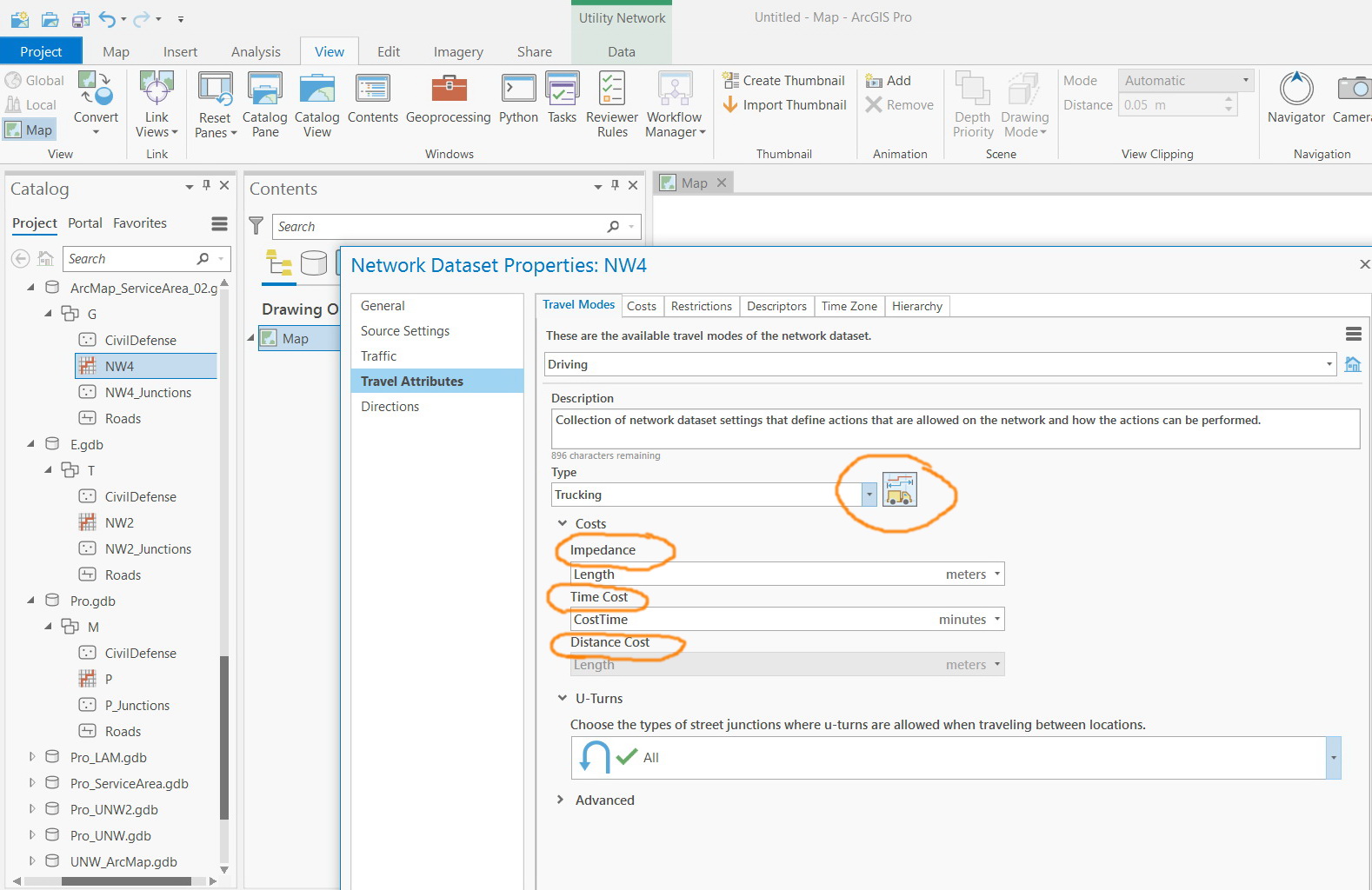1372x890 pixels.
Task: Collapse the U-Turns section
Action: click(562, 698)
